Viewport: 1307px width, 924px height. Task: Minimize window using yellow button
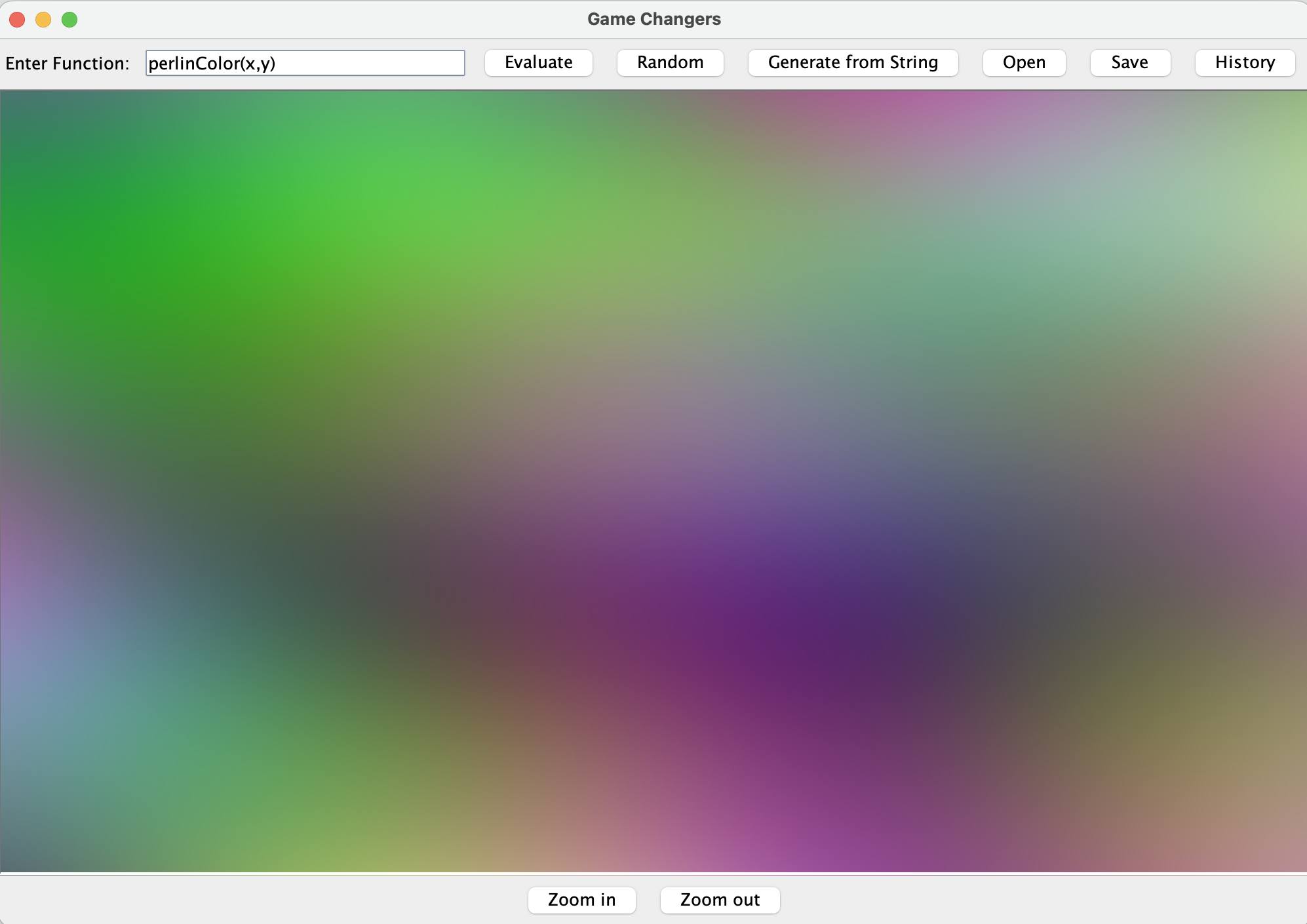(43, 20)
